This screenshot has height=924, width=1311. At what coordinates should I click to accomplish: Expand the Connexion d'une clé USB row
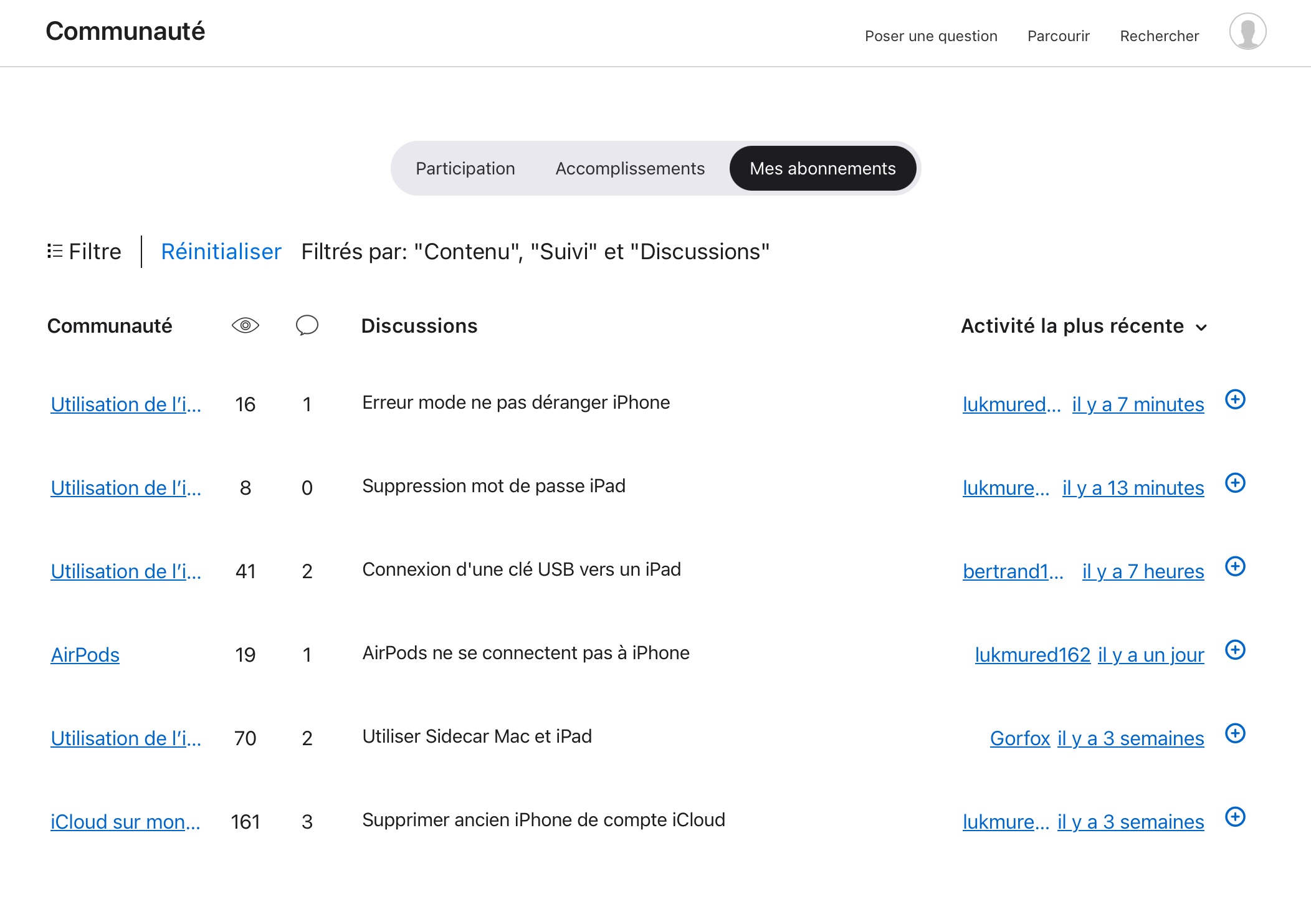coord(1235,566)
